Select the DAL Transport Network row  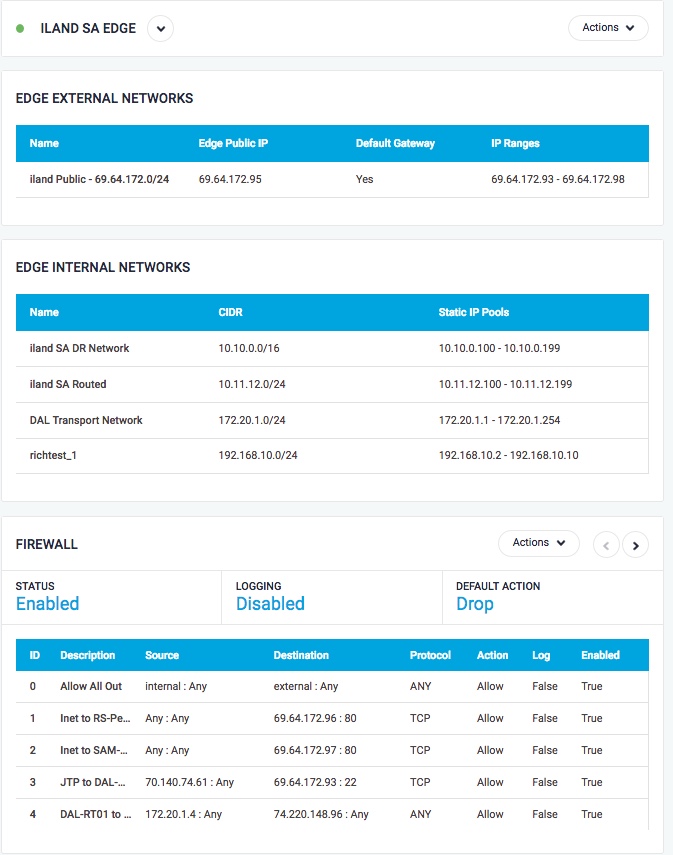click(332, 420)
